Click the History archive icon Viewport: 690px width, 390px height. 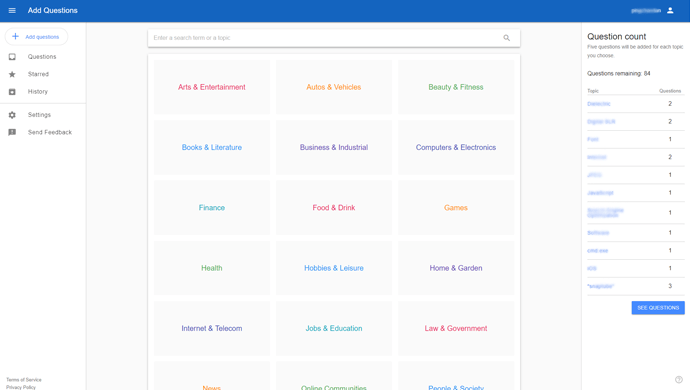(12, 92)
